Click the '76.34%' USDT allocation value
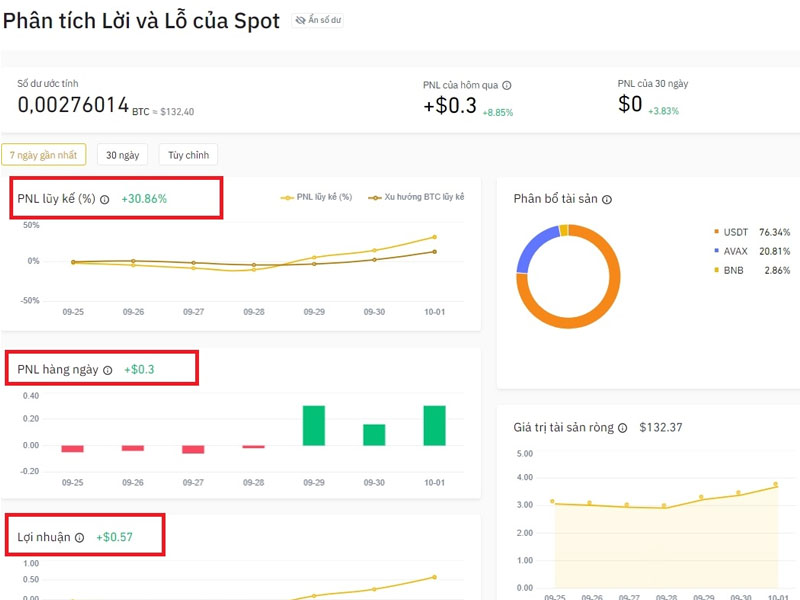Viewport: 800px width, 600px height. point(774,232)
